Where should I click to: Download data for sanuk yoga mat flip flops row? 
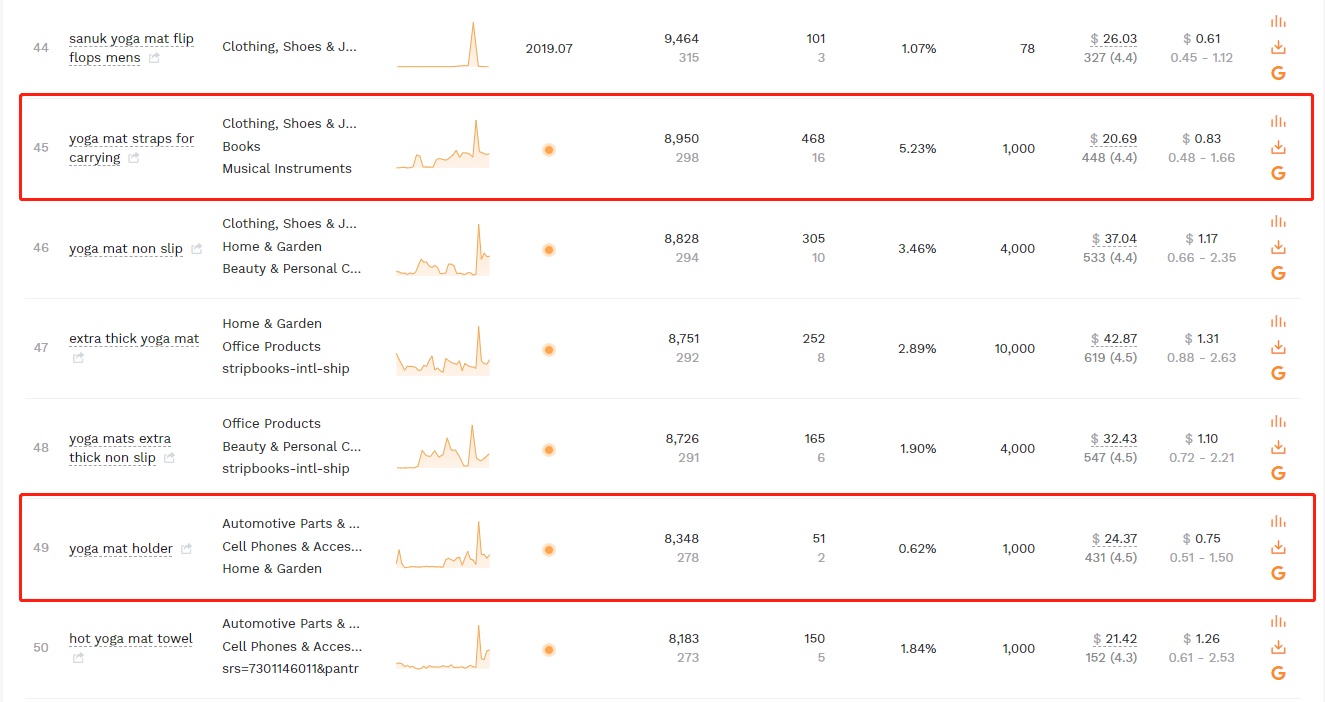pos(1278,47)
